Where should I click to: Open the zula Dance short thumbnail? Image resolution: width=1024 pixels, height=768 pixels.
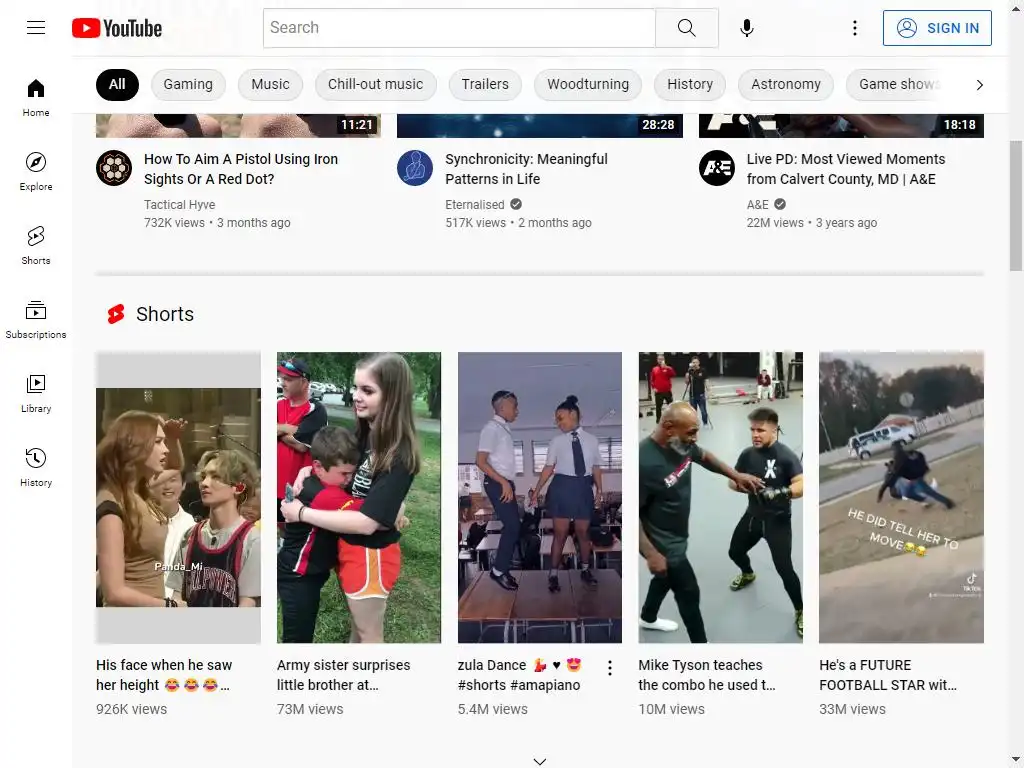[539, 498]
